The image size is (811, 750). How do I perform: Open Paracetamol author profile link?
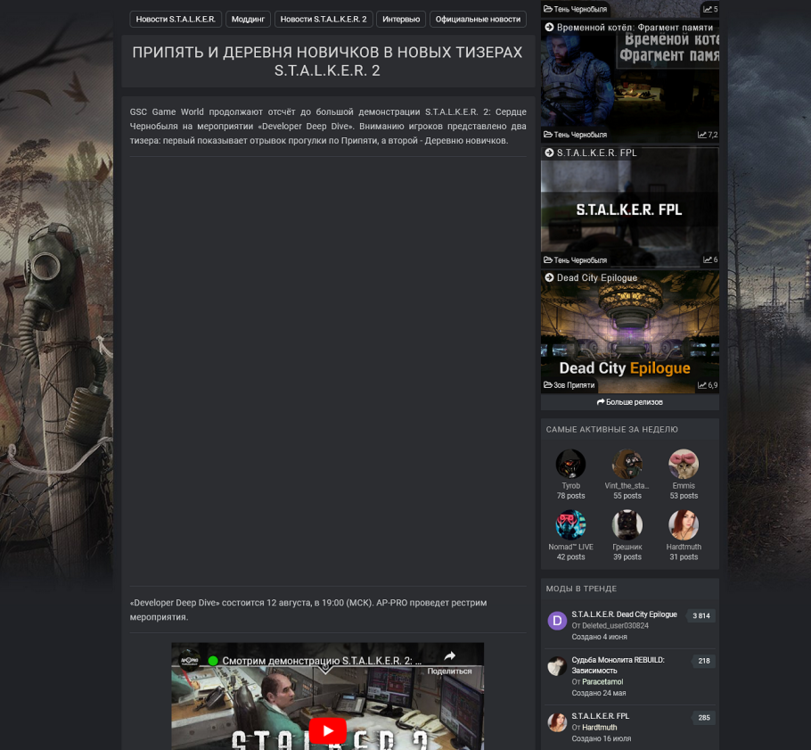point(602,682)
